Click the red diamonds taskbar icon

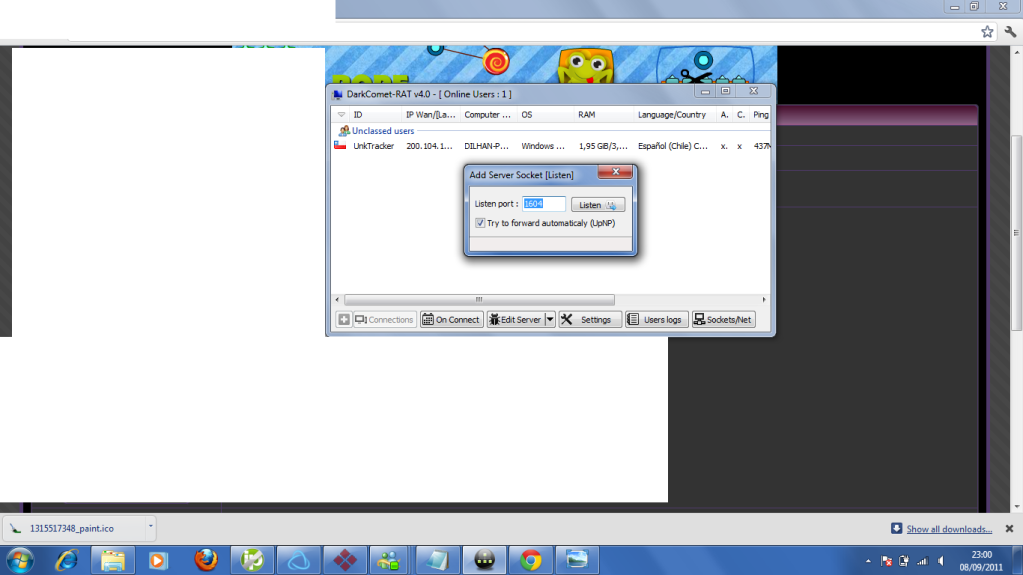[x=344, y=561]
